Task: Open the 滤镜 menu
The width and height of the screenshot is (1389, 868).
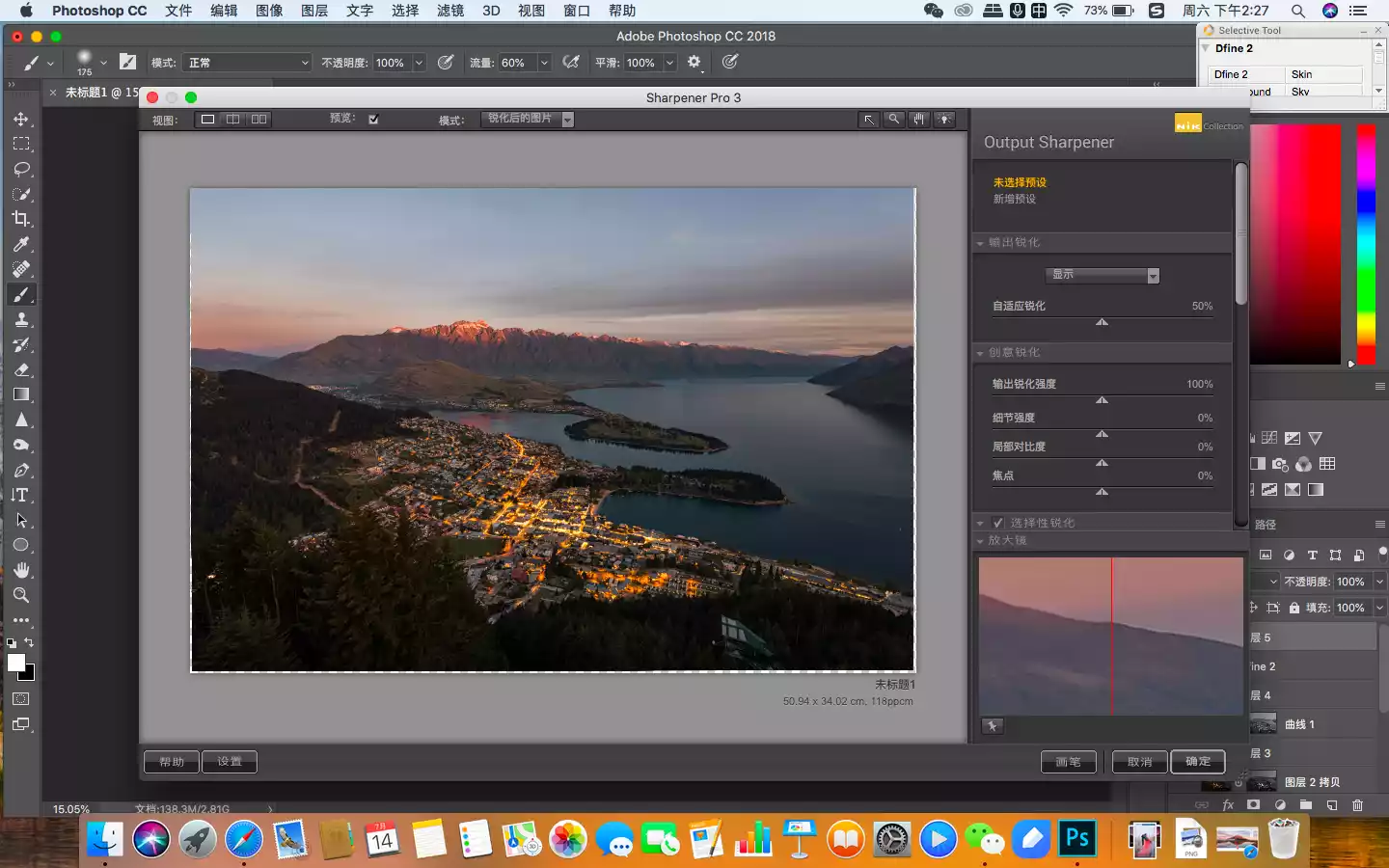Action: [x=449, y=11]
